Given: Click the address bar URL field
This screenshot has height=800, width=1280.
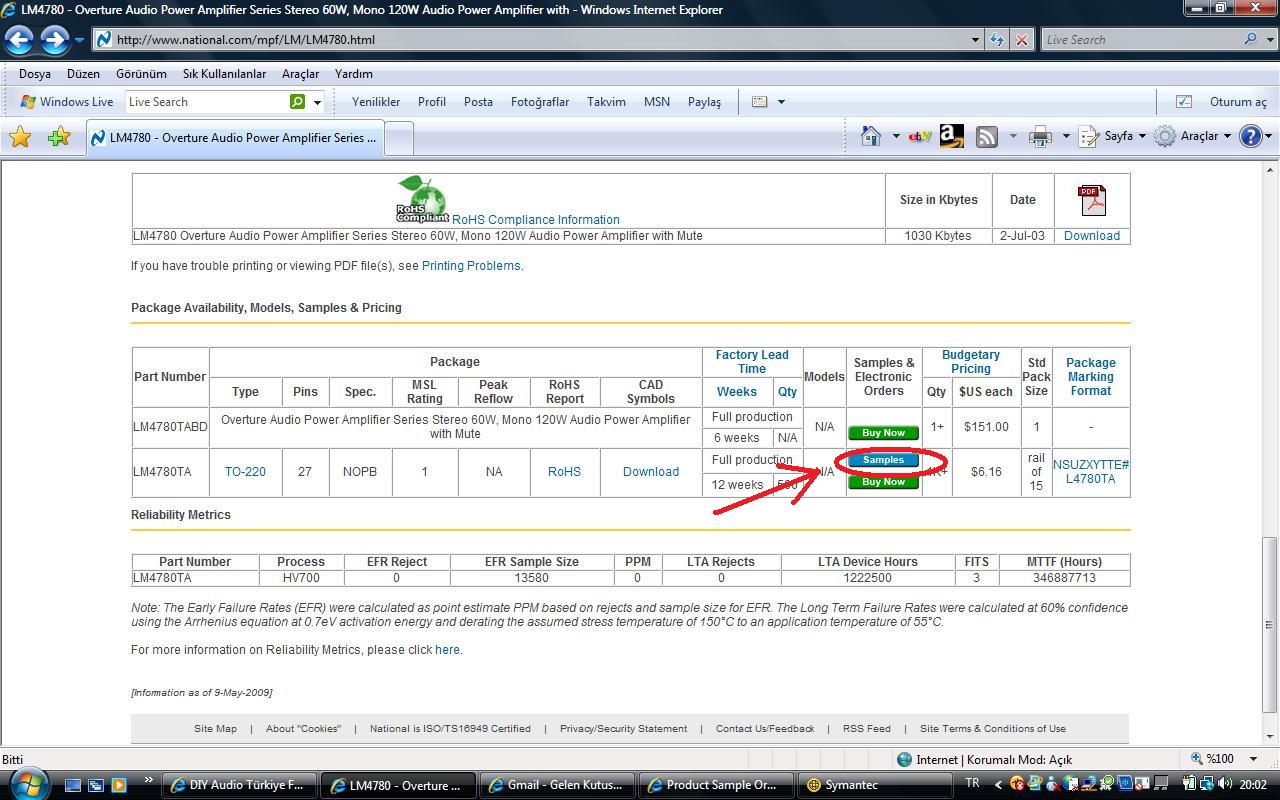Looking at the screenshot, I should coord(540,40).
